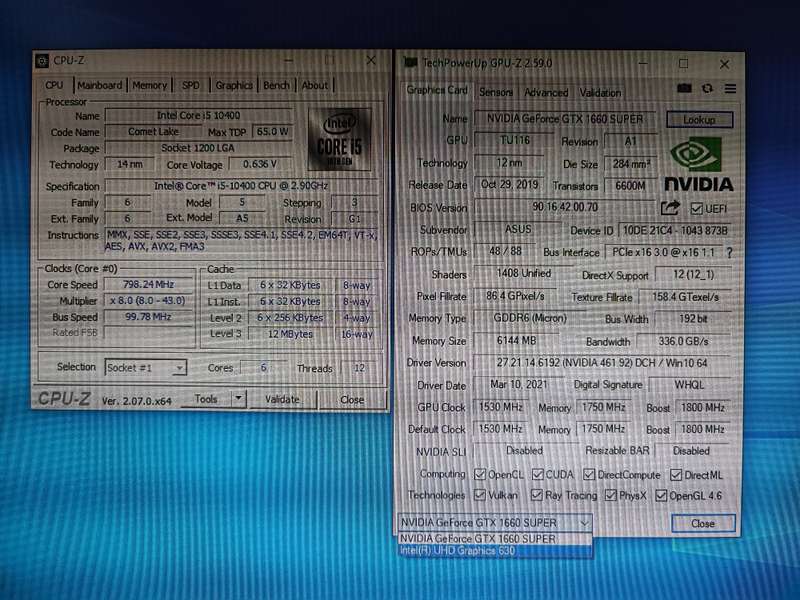Viewport: 800px width, 600px height.
Task: Click the Intel Core i5 logo
Action: click(x=339, y=139)
